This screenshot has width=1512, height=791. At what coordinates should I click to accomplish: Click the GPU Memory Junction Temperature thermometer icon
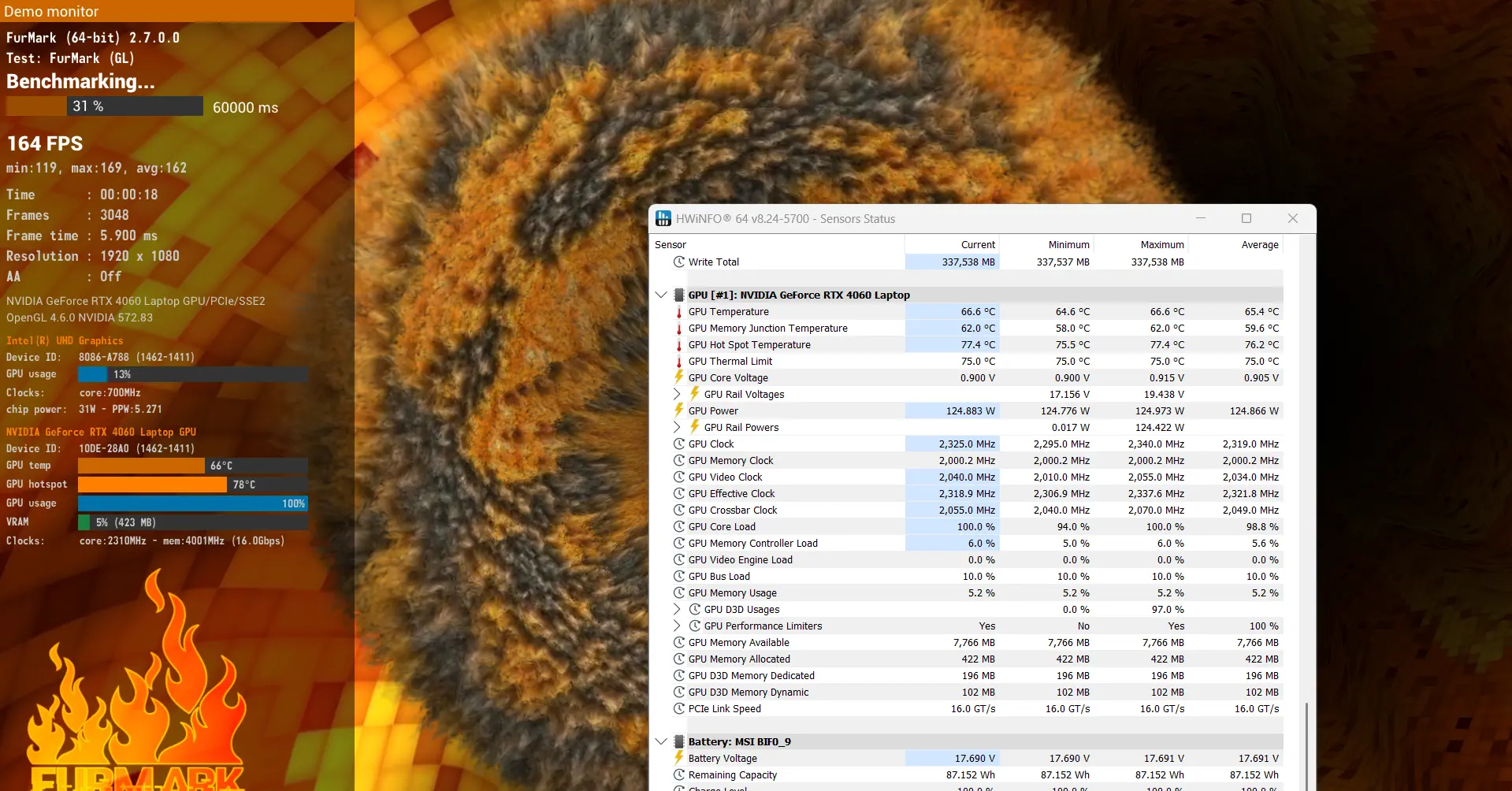pyautogui.click(x=678, y=329)
